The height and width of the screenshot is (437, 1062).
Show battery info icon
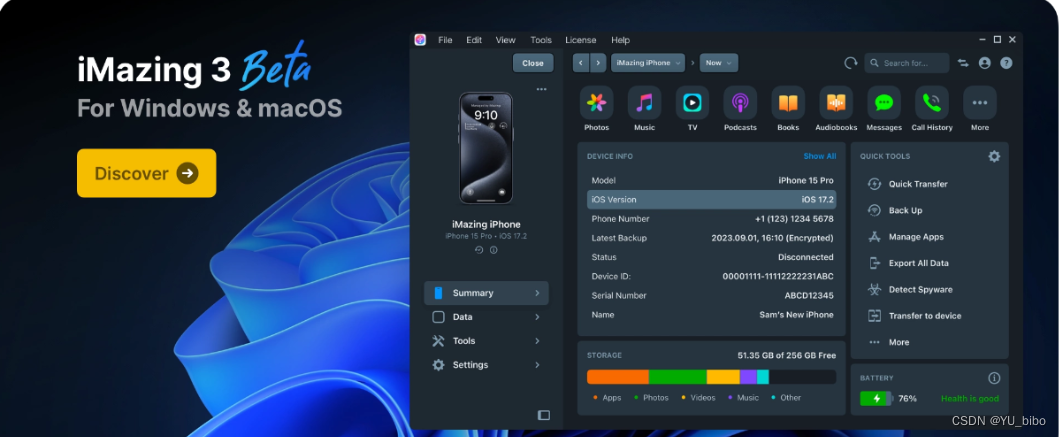(994, 378)
